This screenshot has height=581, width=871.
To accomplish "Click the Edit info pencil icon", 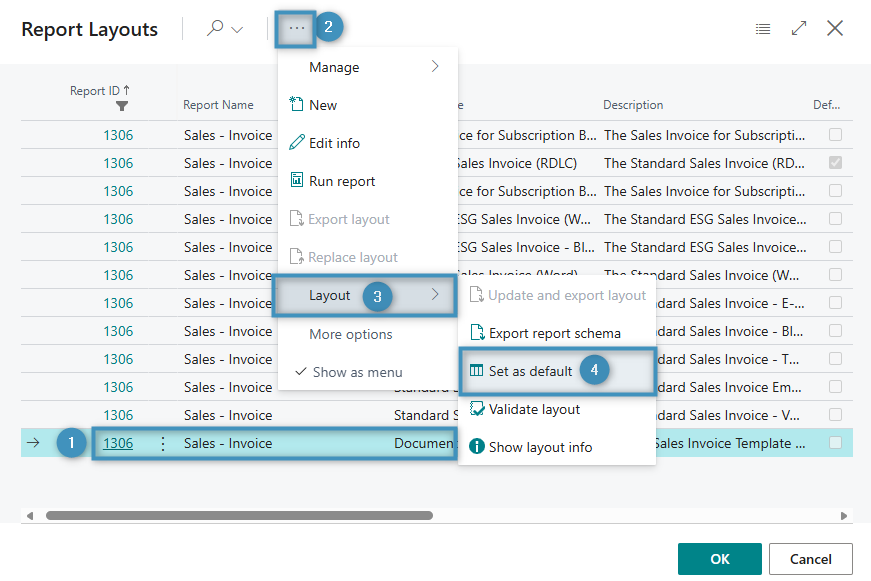I will (x=297, y=142).
